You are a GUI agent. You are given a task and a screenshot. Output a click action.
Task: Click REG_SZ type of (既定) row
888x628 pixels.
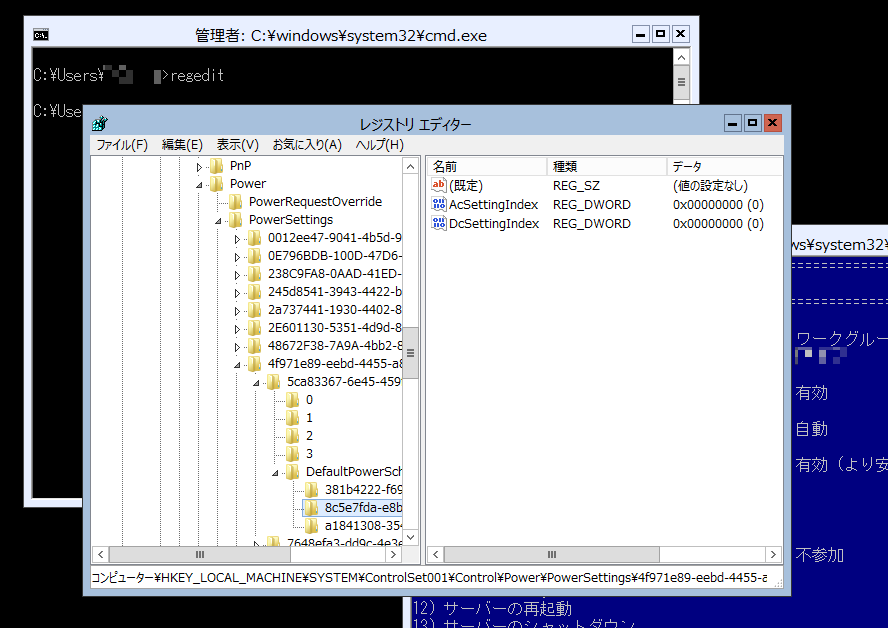coord(576,186)
